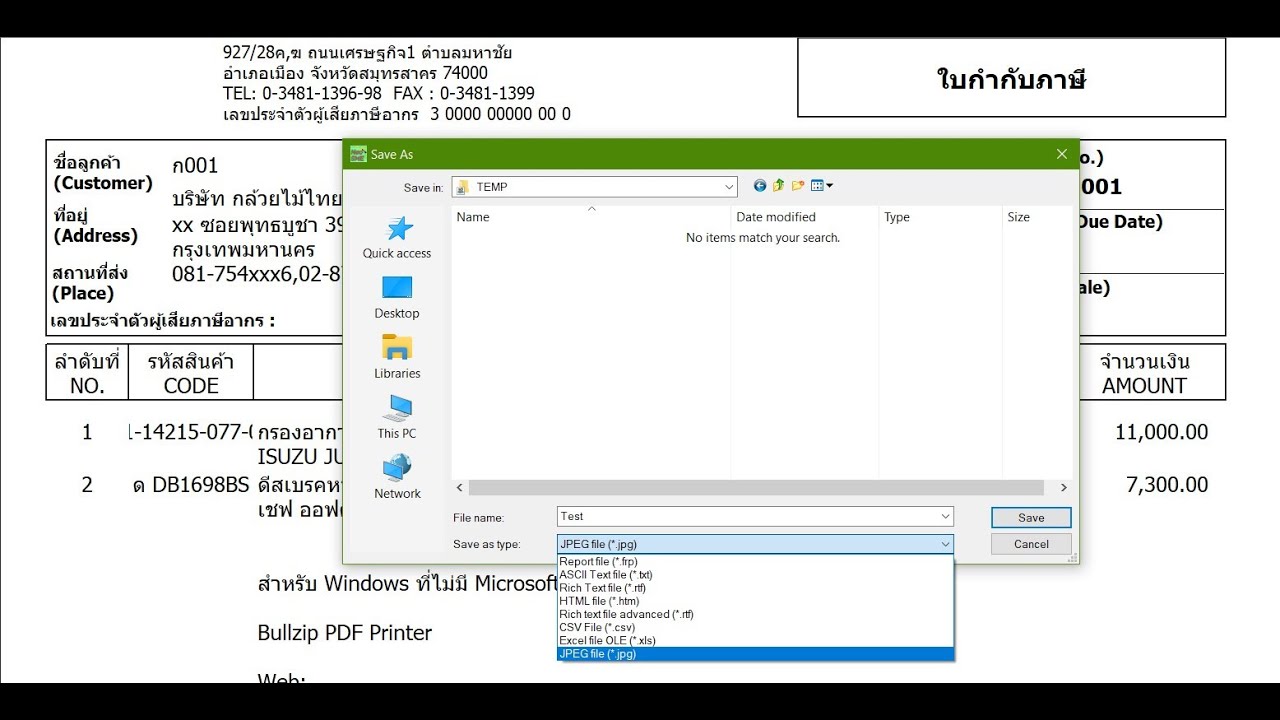Click the CODE column header in the invoice
The height and width of the screenshot is (720, 1280).
[191, 385]
